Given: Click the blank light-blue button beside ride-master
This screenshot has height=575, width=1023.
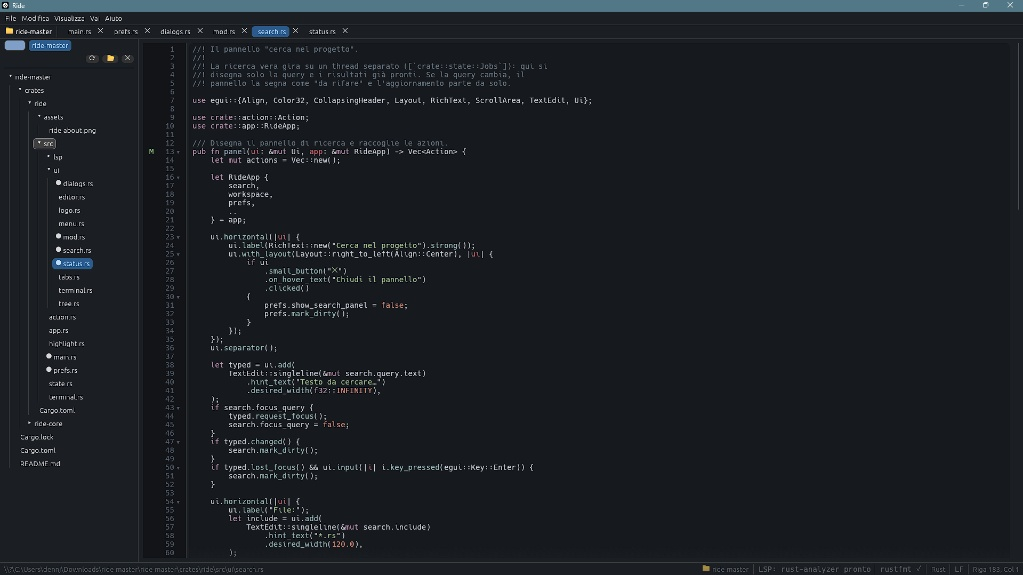Looking at the screenshot, I should click(15, 45).
